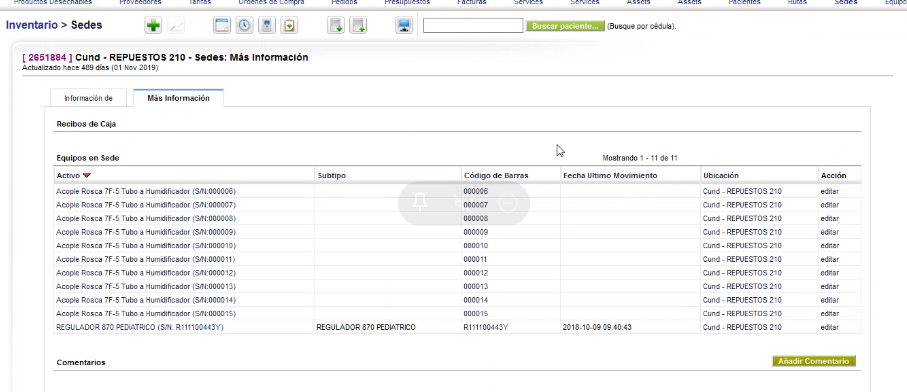Click editar for S/N:000014 row
Image resolution: width=907 pixels, height=392 pixels.
[x=829, y=300]
